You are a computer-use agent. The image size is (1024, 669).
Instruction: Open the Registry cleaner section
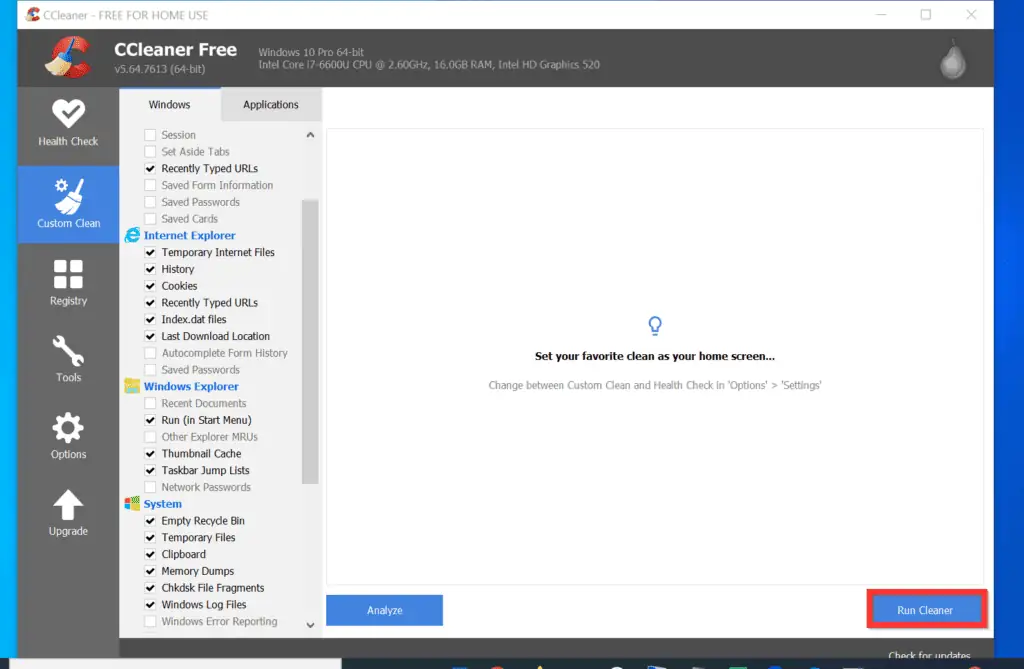(67, 281)
